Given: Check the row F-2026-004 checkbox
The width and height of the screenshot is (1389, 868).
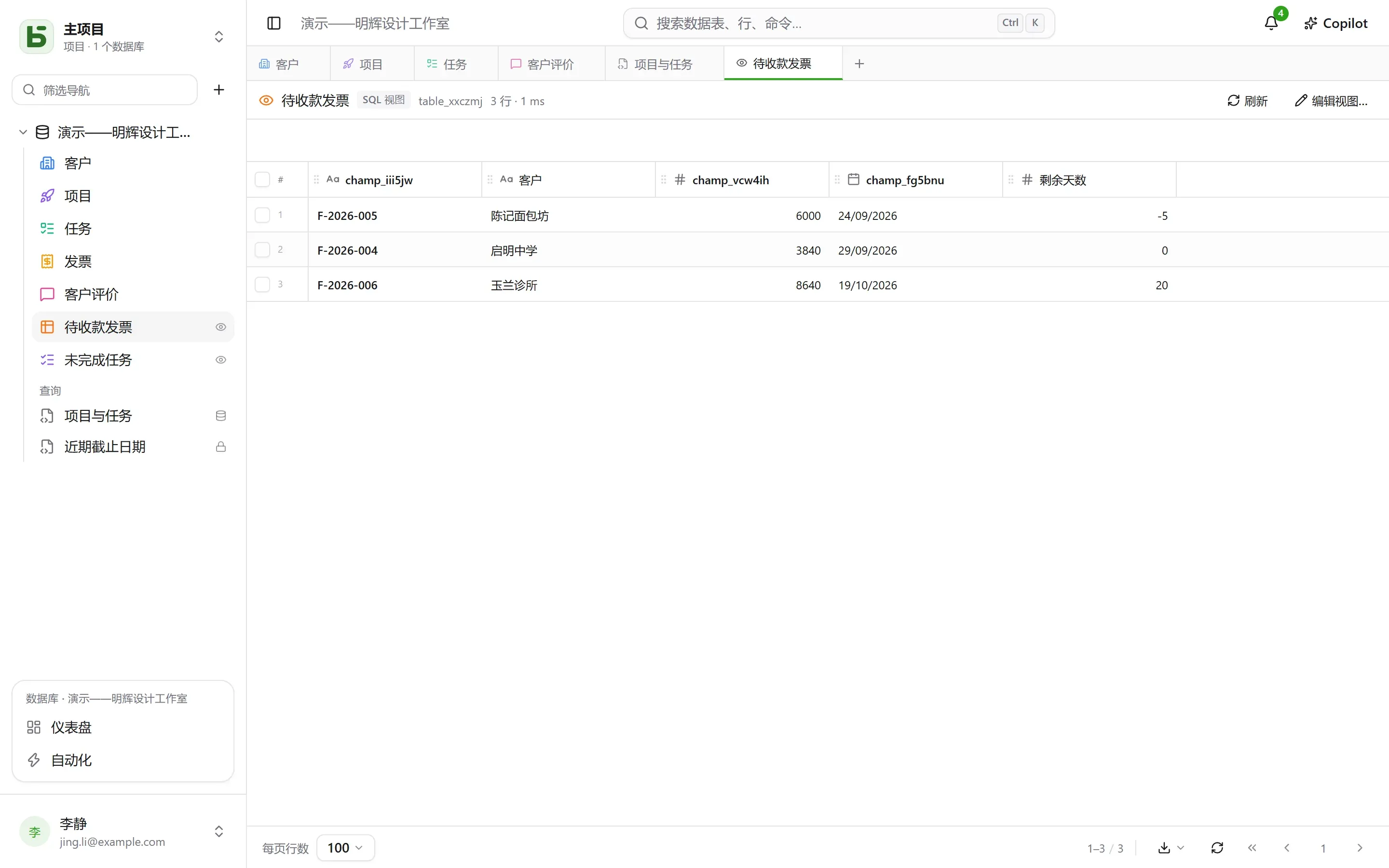Looking at the screenshot, I should [262, 250].
